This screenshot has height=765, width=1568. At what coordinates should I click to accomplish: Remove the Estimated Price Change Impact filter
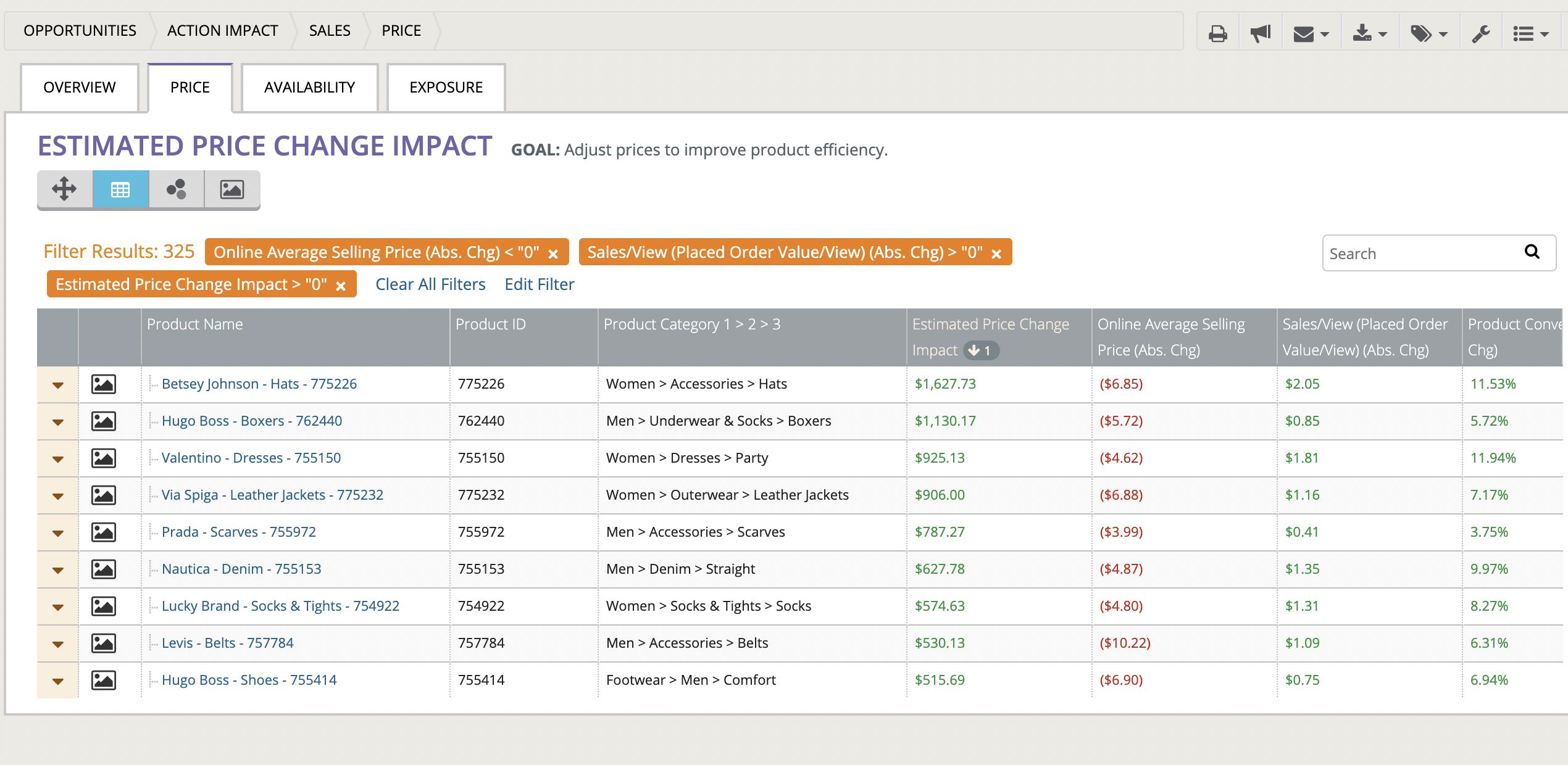341,286
